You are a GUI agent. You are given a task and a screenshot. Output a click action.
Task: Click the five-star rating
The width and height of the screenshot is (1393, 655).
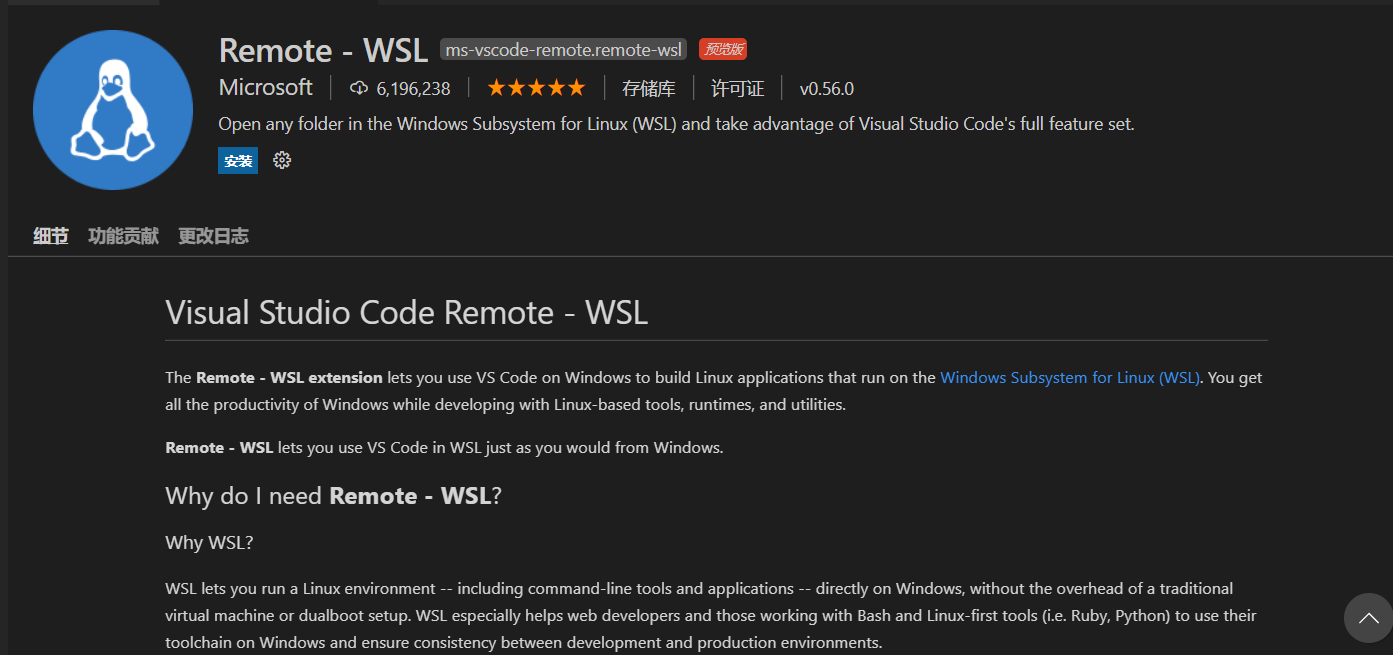pos(536,88)
